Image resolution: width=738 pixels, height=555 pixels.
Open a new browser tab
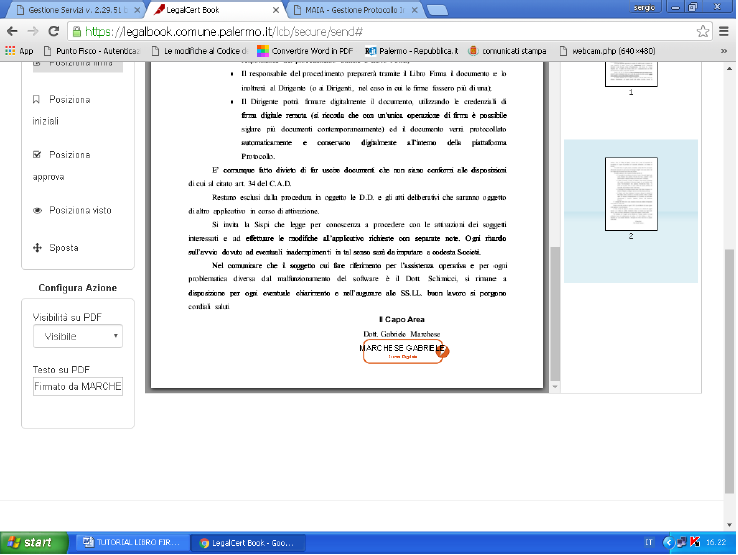point(437,10)
